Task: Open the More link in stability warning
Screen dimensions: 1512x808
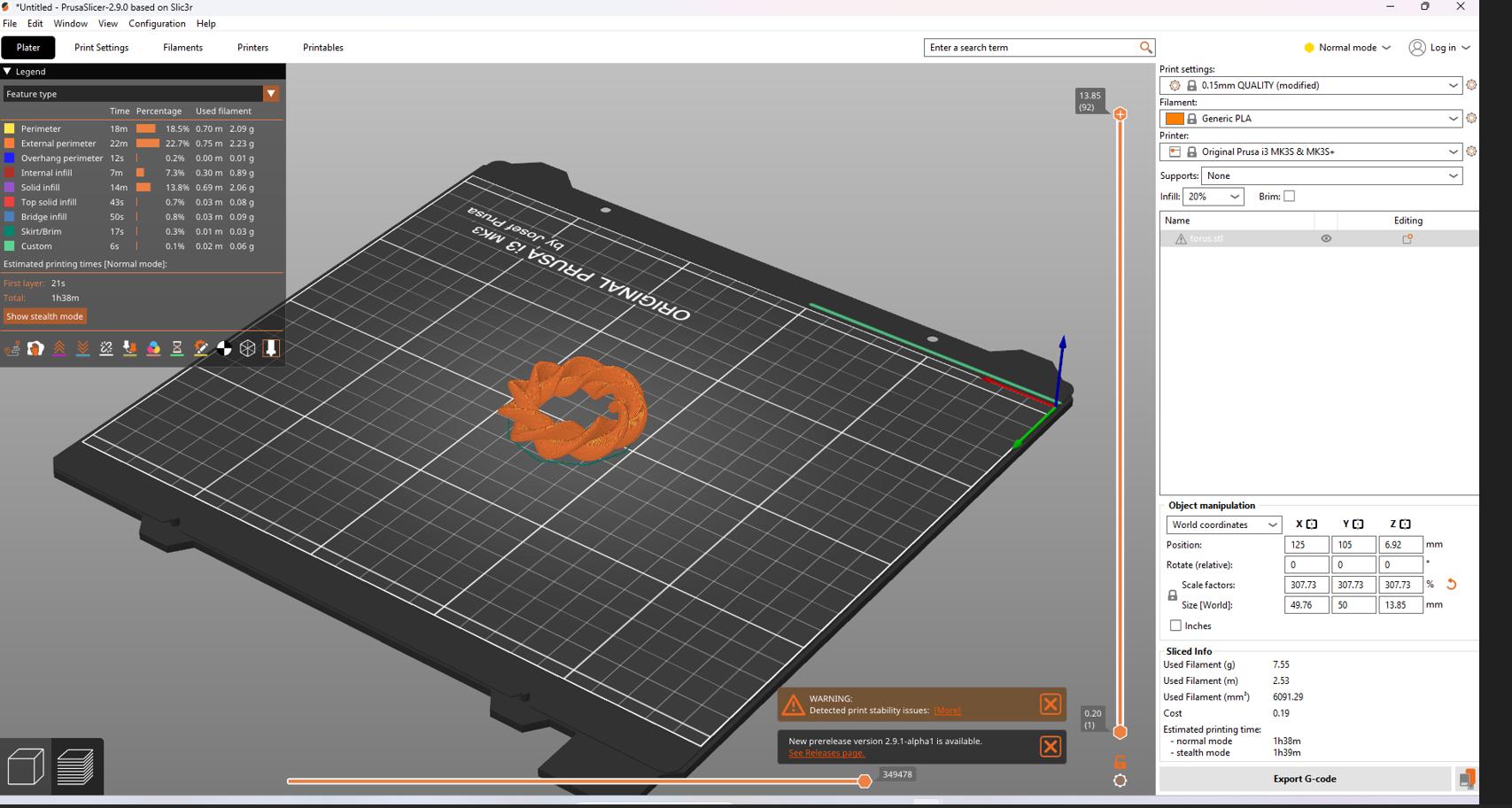Action: (x=947, y=711)
